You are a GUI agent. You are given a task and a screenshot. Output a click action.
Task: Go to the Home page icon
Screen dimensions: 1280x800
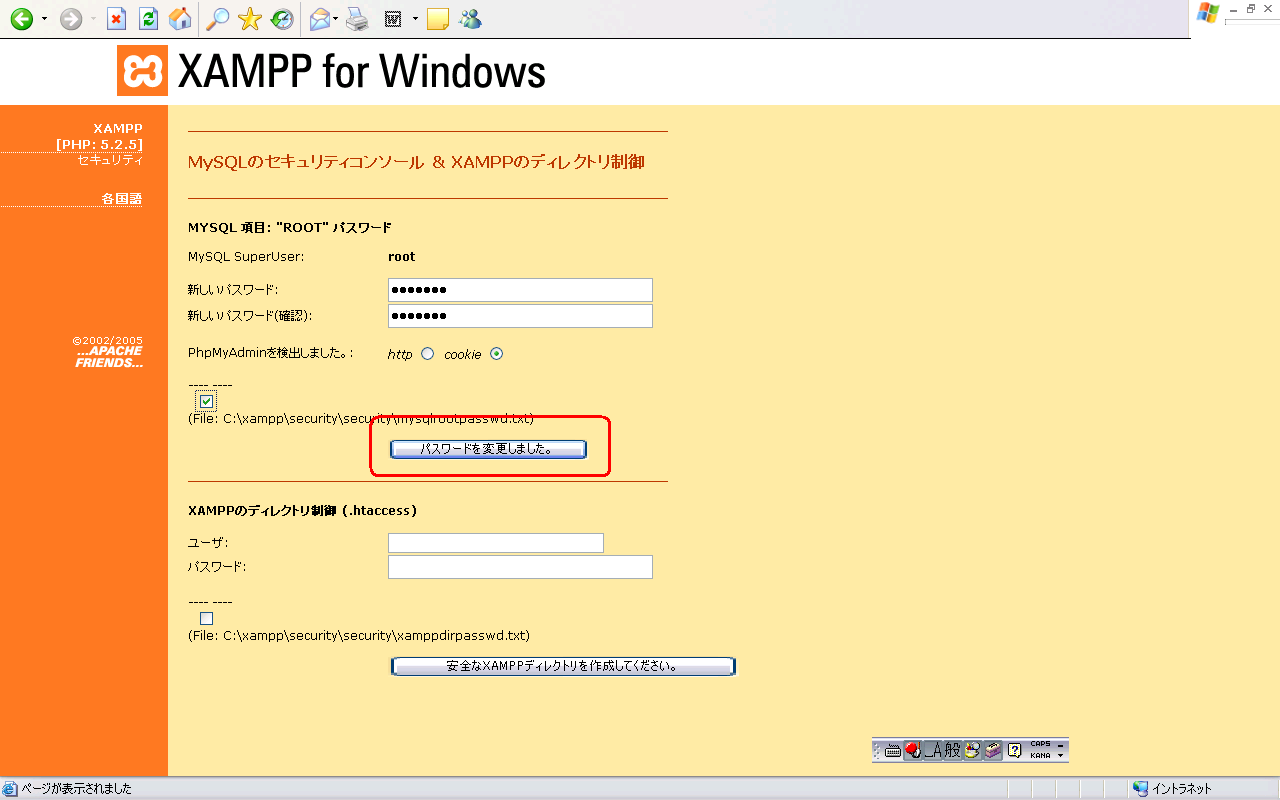click(180, 18)
